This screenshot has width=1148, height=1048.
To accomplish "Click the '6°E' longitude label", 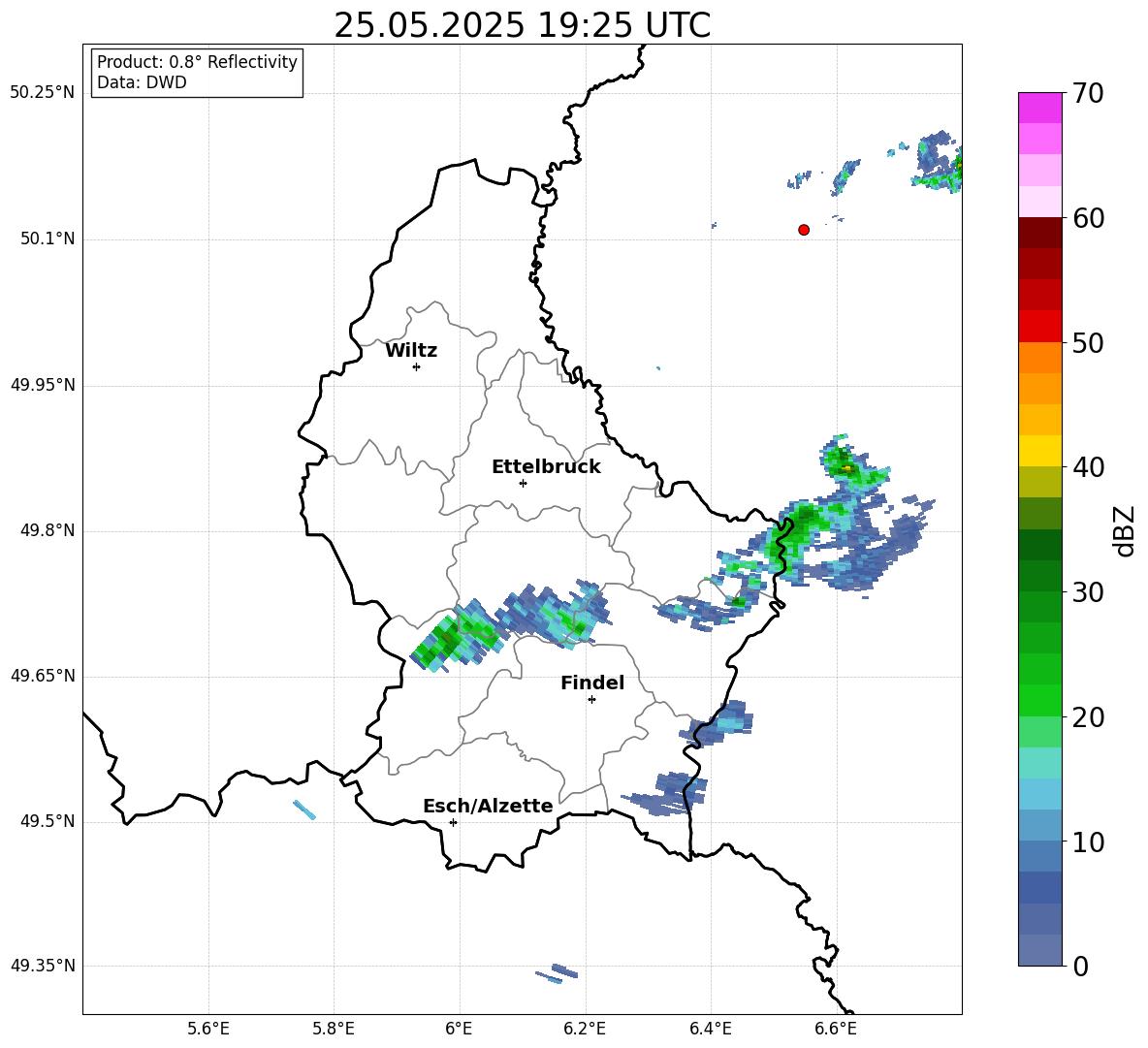I will point(459,1029).
